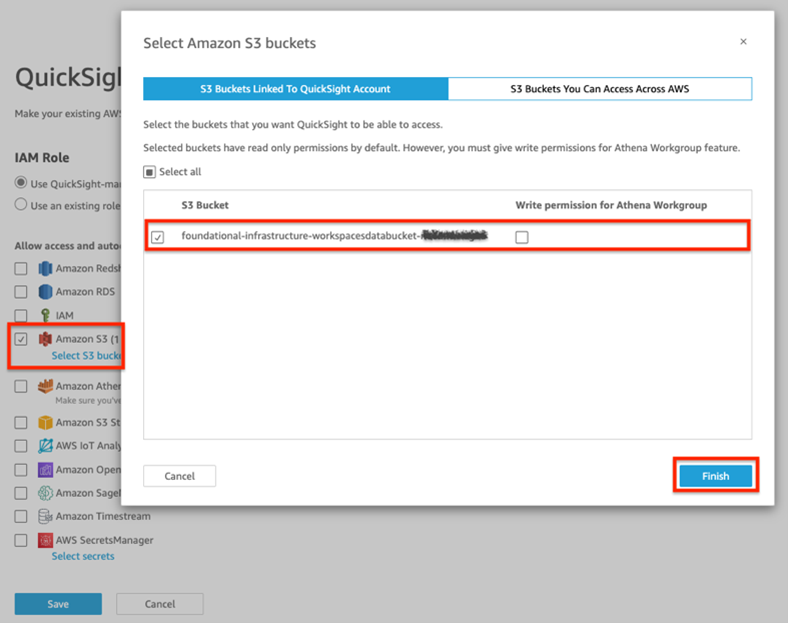The height and width of the screenshot is (623, 788).
Task: Click the Amazon SageMaker icon
Action: (45, 493)
